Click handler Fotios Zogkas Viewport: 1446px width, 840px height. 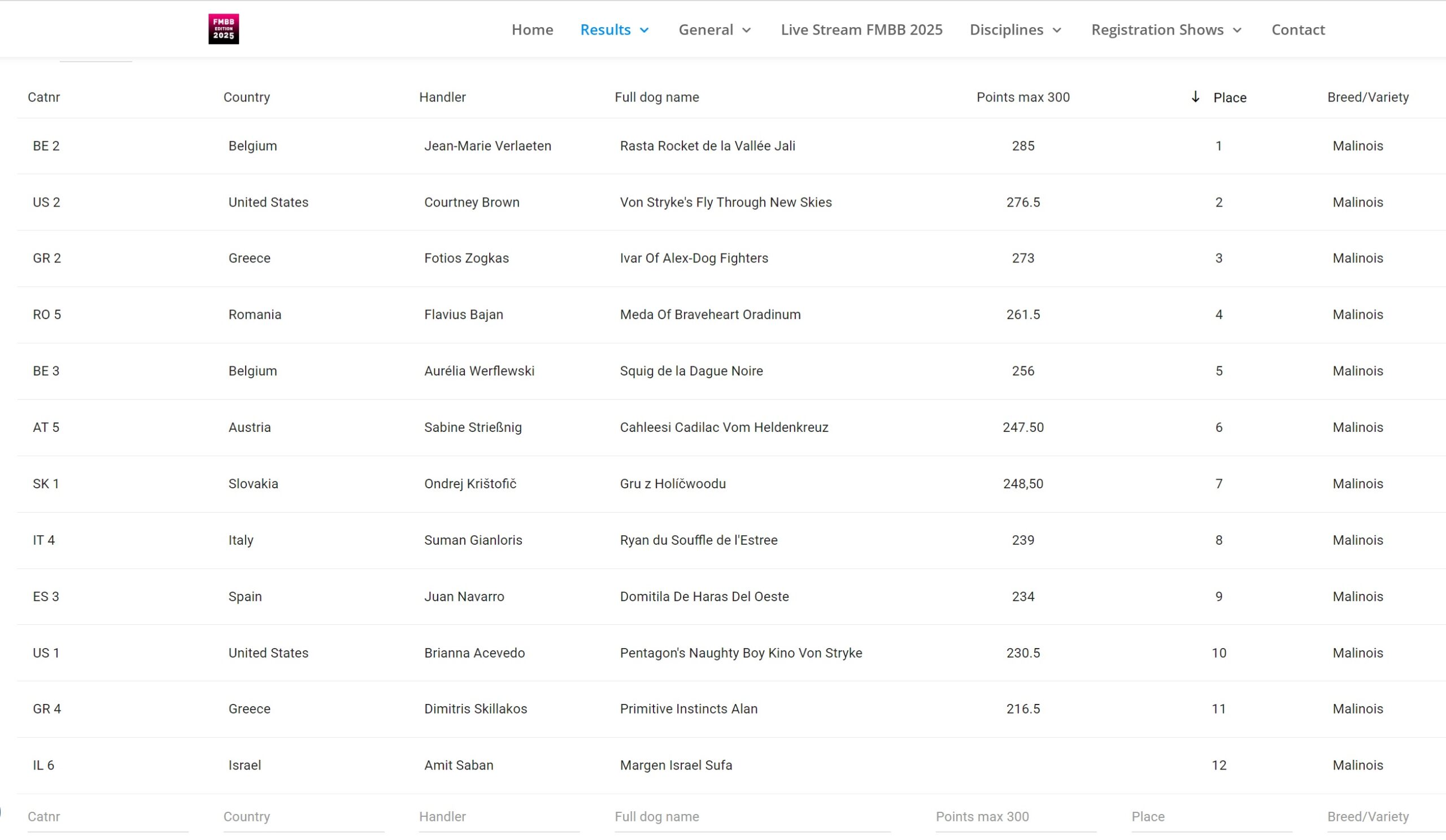click(x=467, y=258)
